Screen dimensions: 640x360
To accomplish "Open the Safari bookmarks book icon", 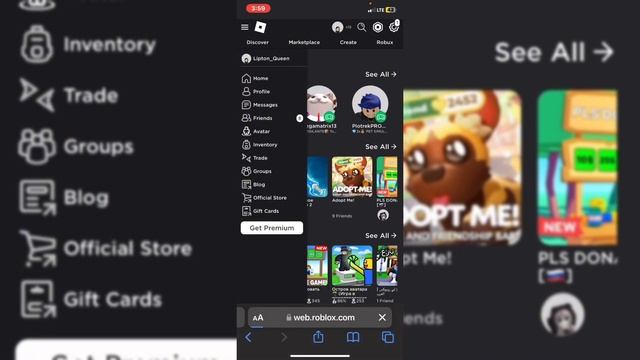I will (353, 337).
